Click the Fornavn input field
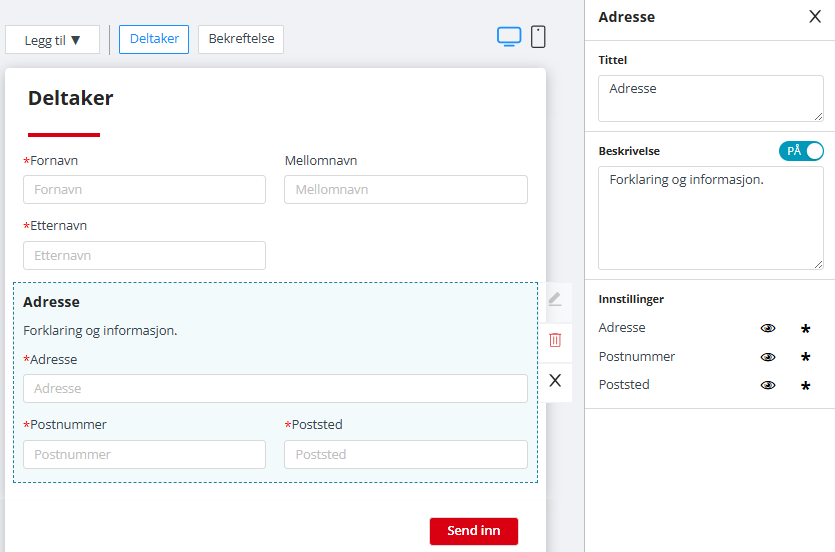The height and width of the screenshot is (552, 835). coord(144,189)
